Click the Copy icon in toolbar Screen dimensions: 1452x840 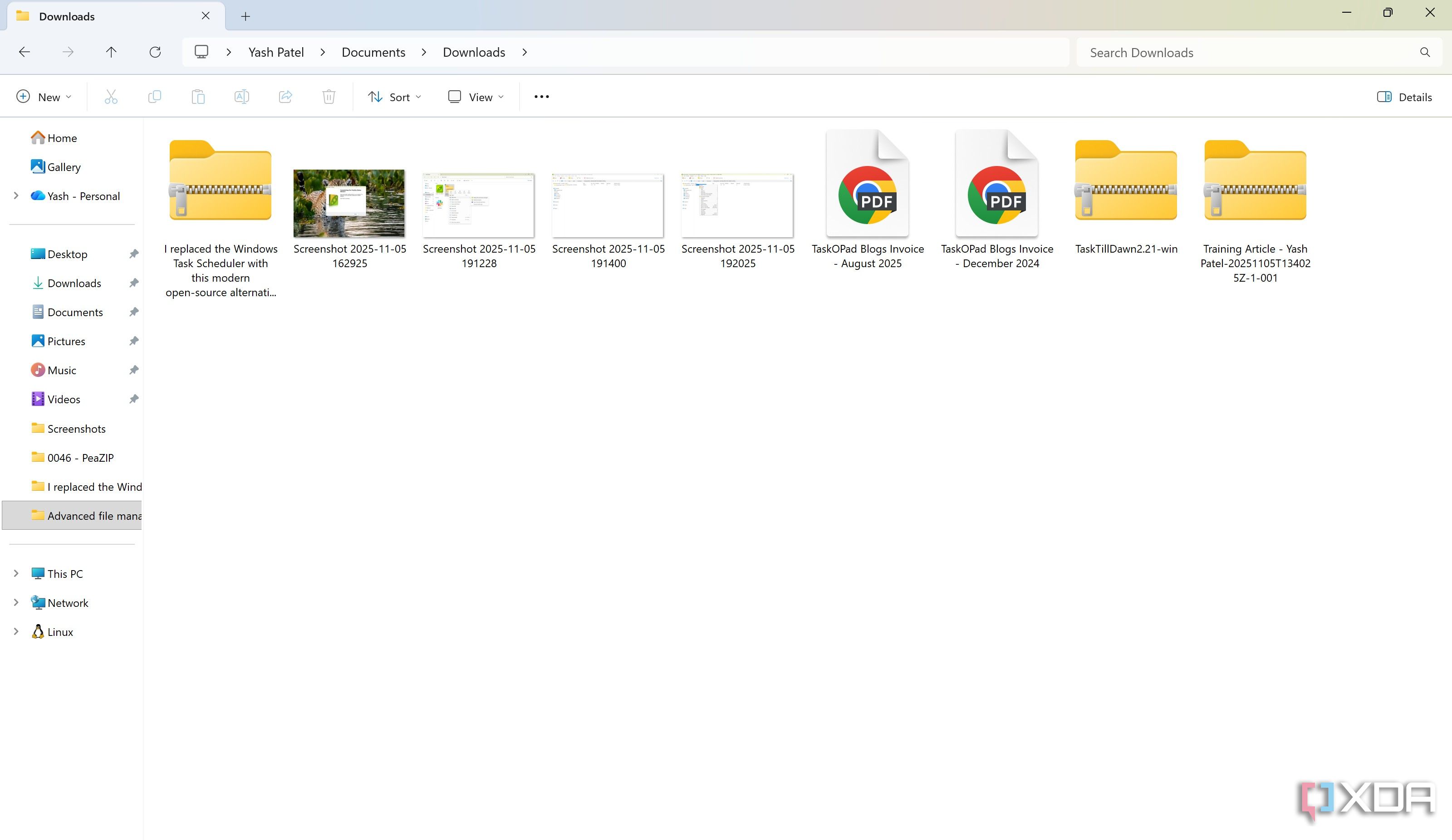click(x=154, y=97)
